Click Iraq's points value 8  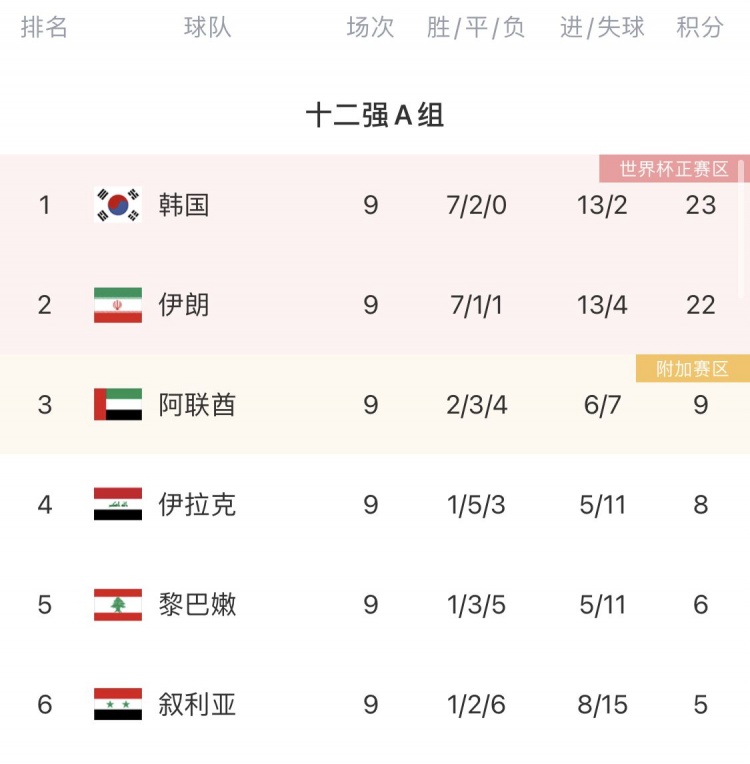pyautogui.click(x=701, y=504)
